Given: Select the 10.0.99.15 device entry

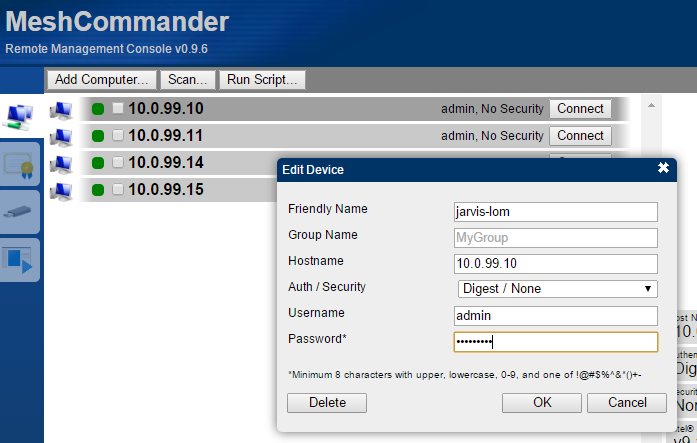Looking at the screenshot, I should tap(178, 190).
